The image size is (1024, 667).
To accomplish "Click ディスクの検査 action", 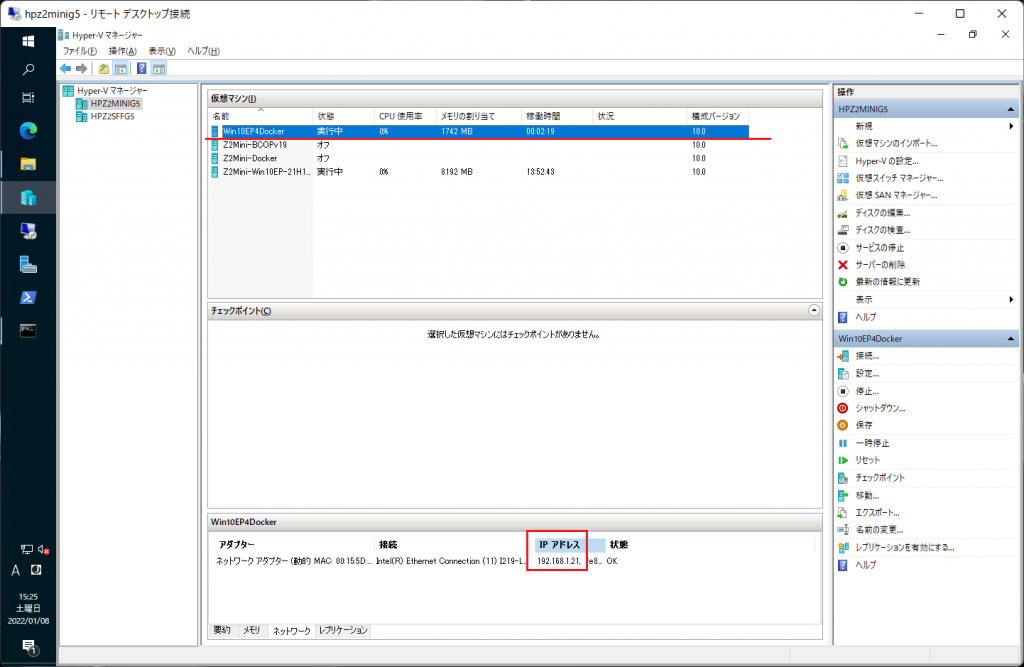I will pyautogui.click(x=882, y=230).
